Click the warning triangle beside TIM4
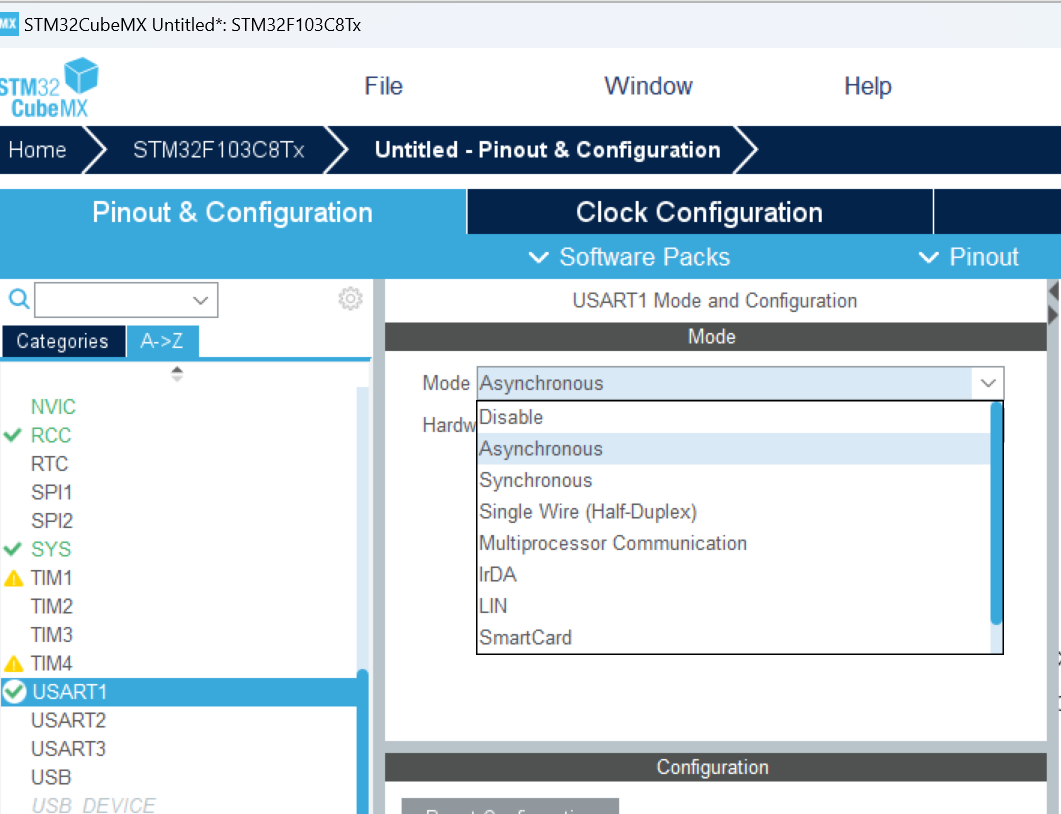Image resolution: width=1061 pixels, height=814 pixels. [14, 664]
